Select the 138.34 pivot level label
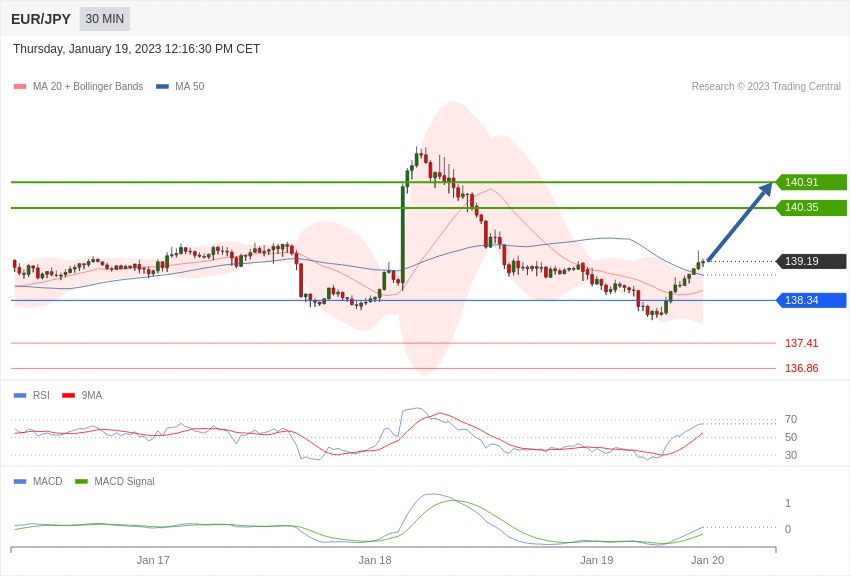 point(812,300)
